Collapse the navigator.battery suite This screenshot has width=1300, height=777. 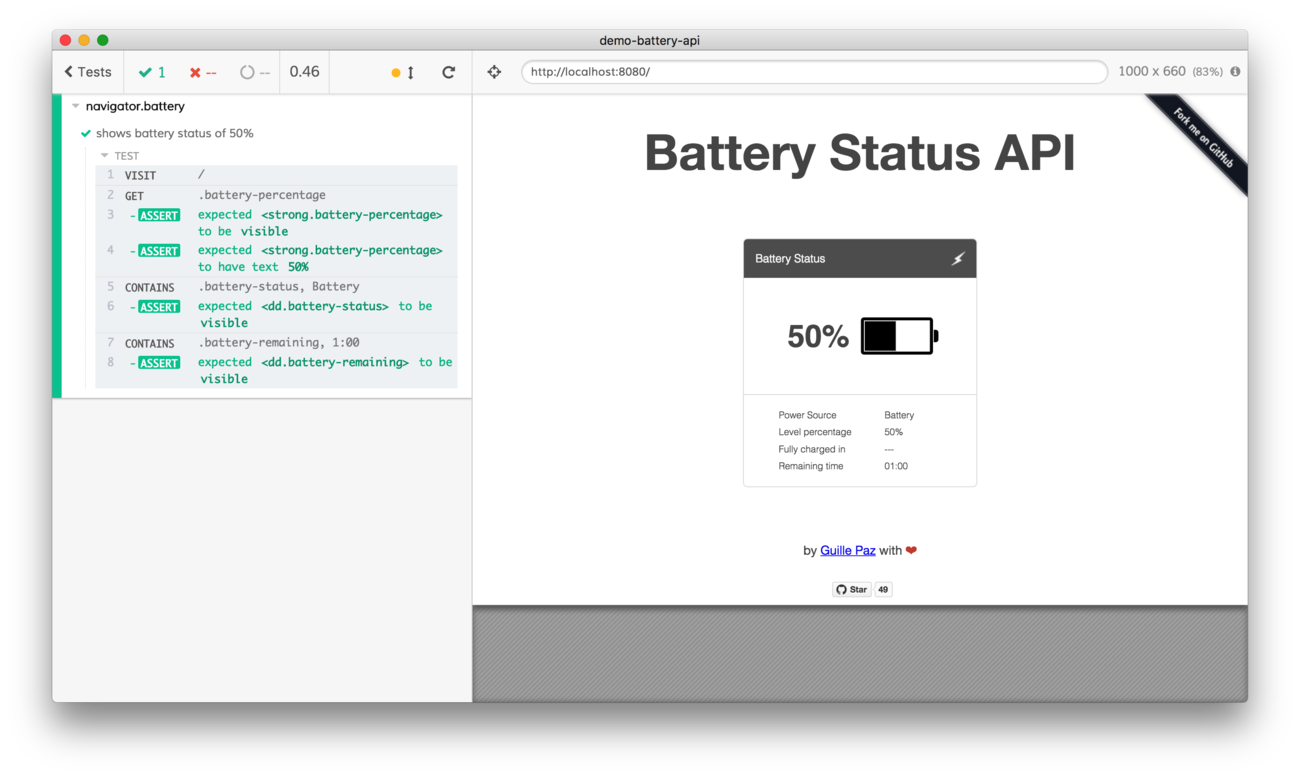tap(76, 106)
